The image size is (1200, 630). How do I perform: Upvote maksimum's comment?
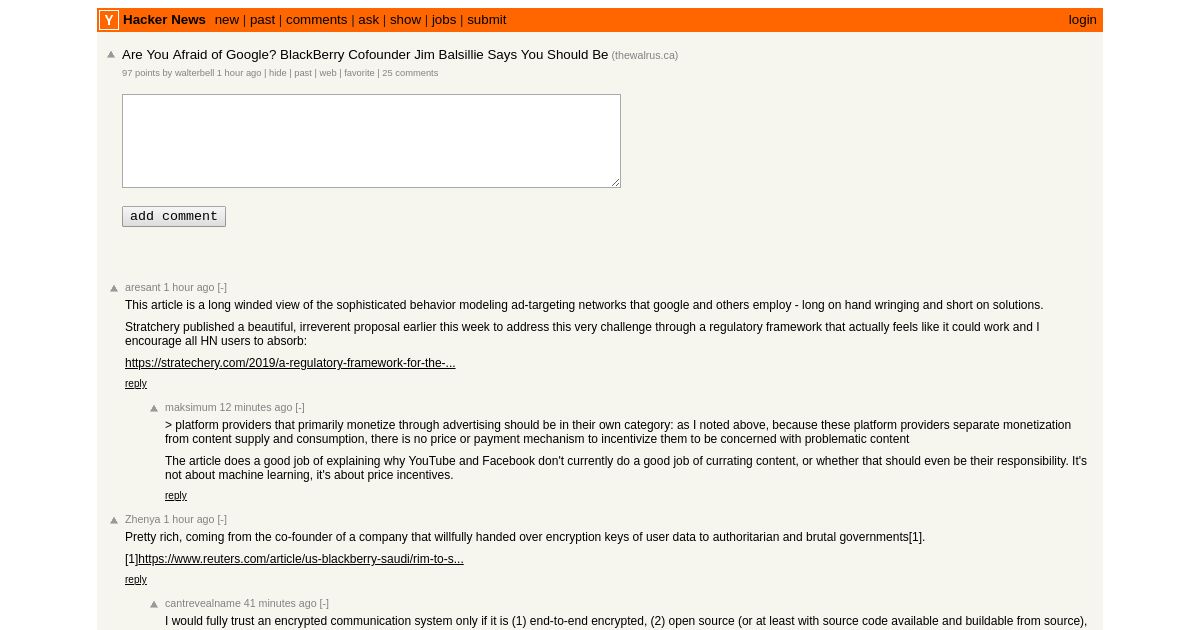(154, 408)
